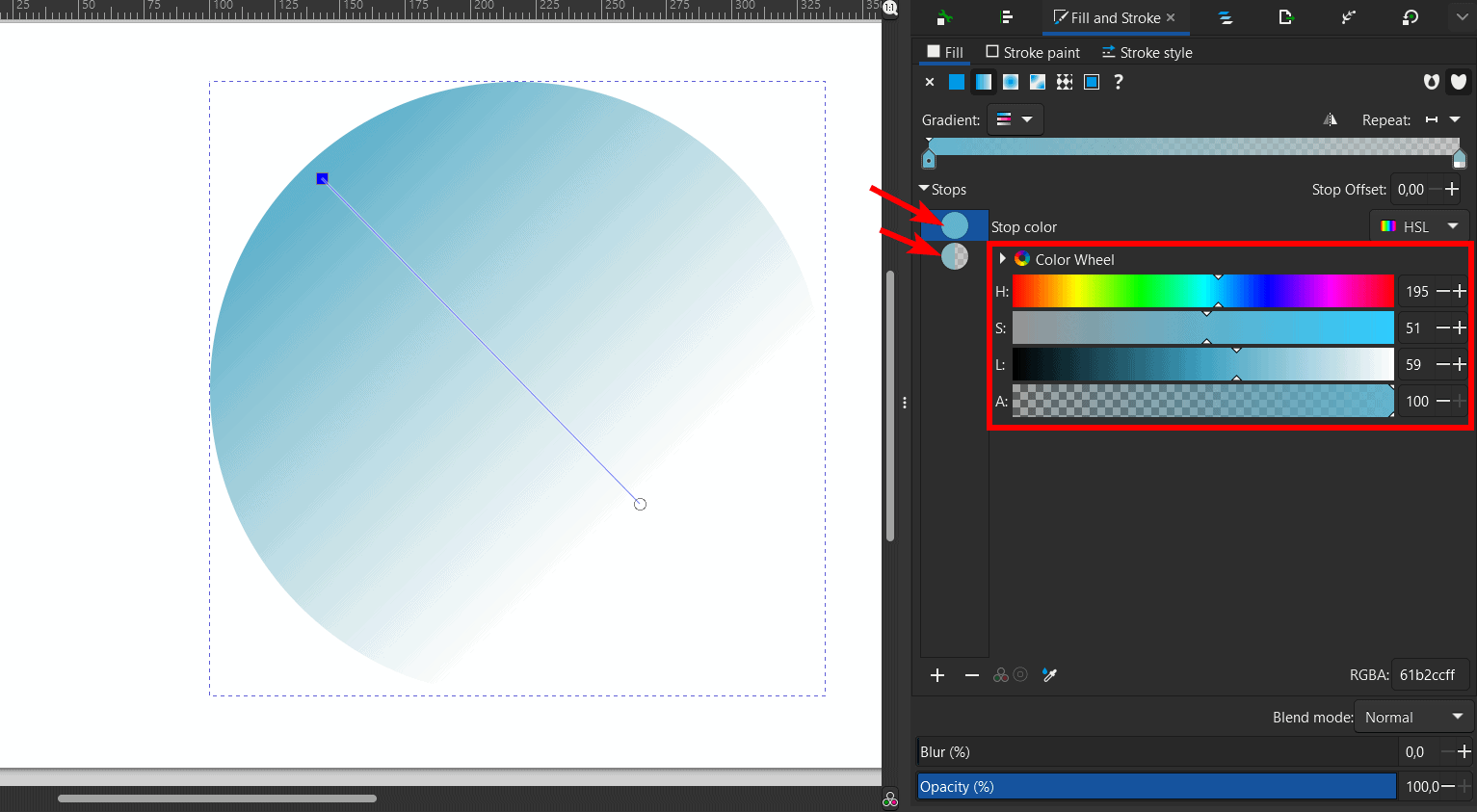Click the gradient start square handle on canvas
The width and height of the screenshot is (1477, 812).
323,178
